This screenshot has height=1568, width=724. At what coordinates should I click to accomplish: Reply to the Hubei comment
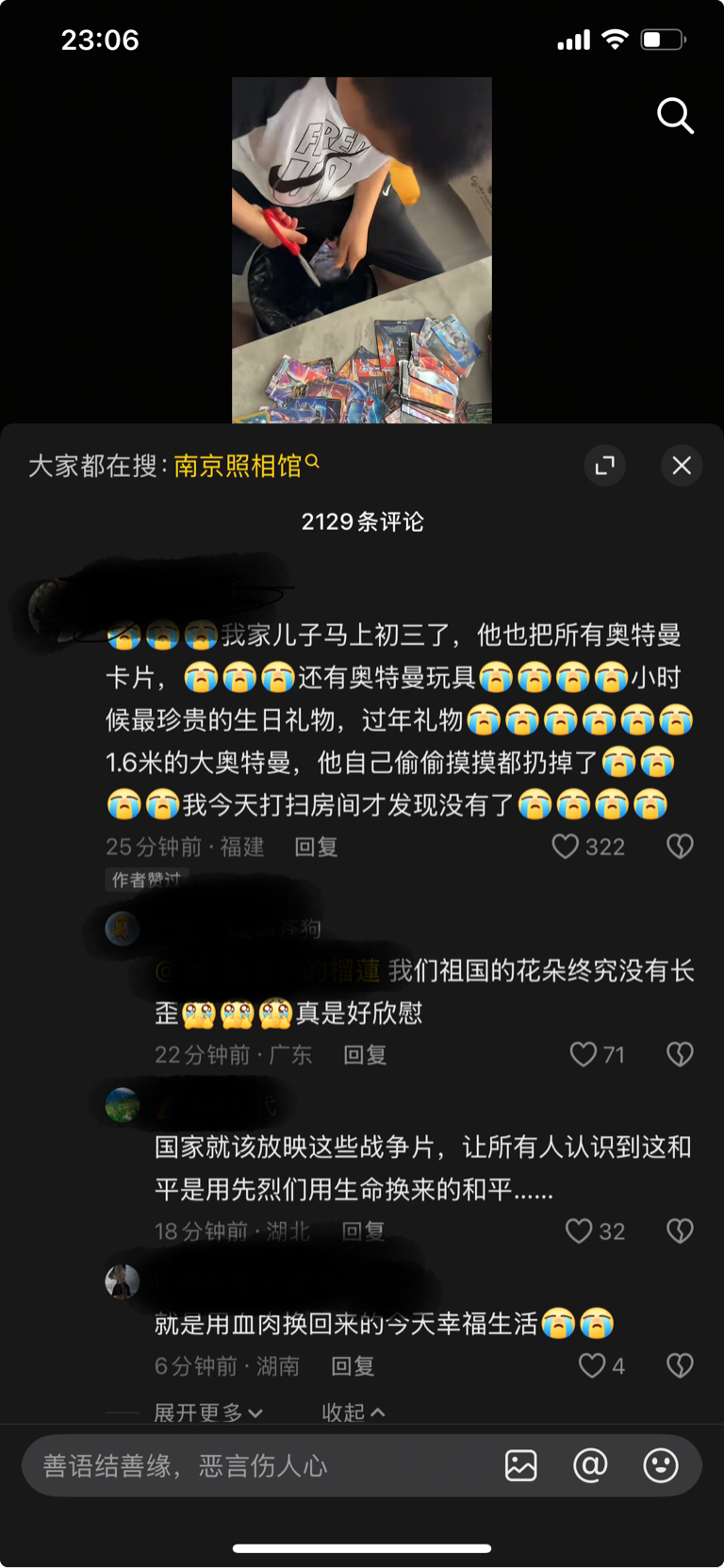coord(363,1231)
